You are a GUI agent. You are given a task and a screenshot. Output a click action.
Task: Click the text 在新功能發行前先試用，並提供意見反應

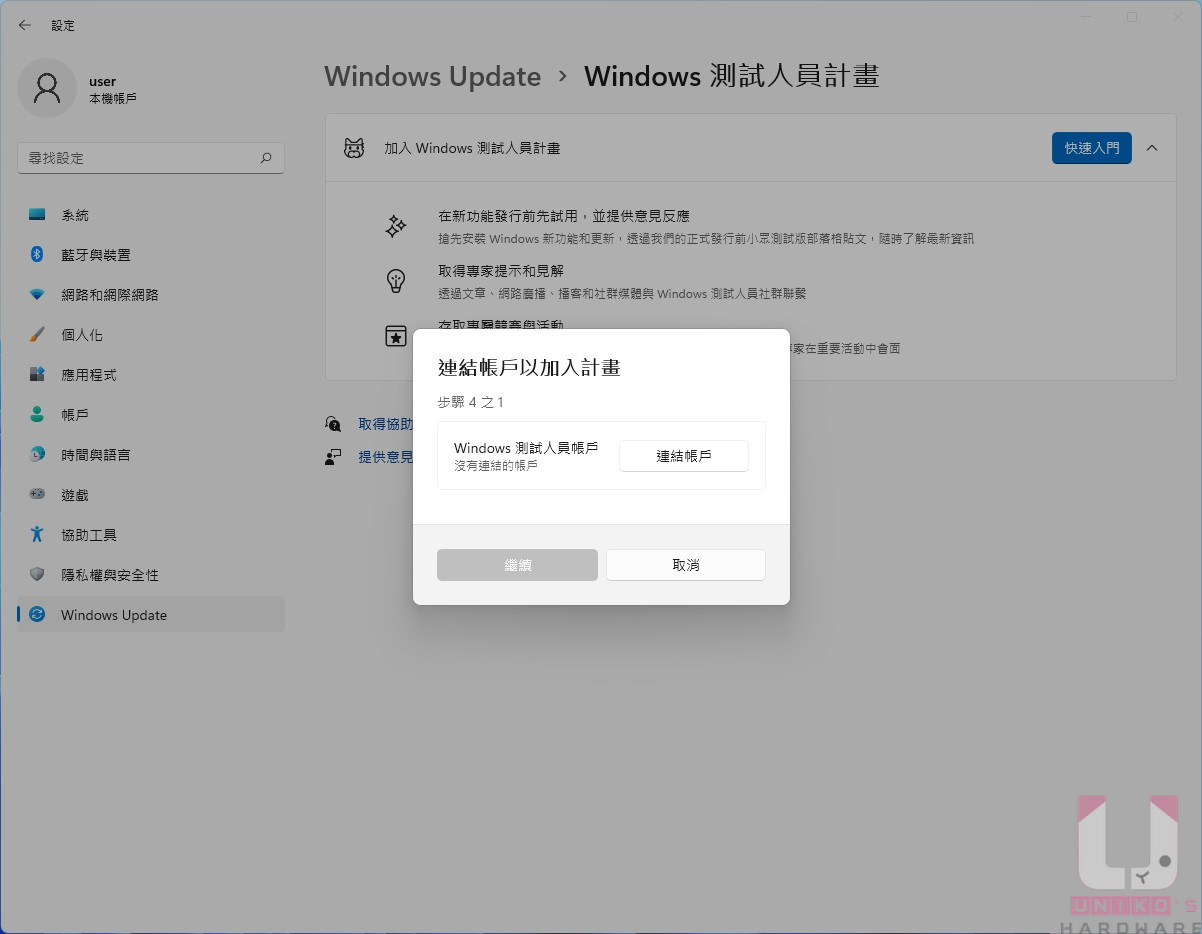click(564, 216)
